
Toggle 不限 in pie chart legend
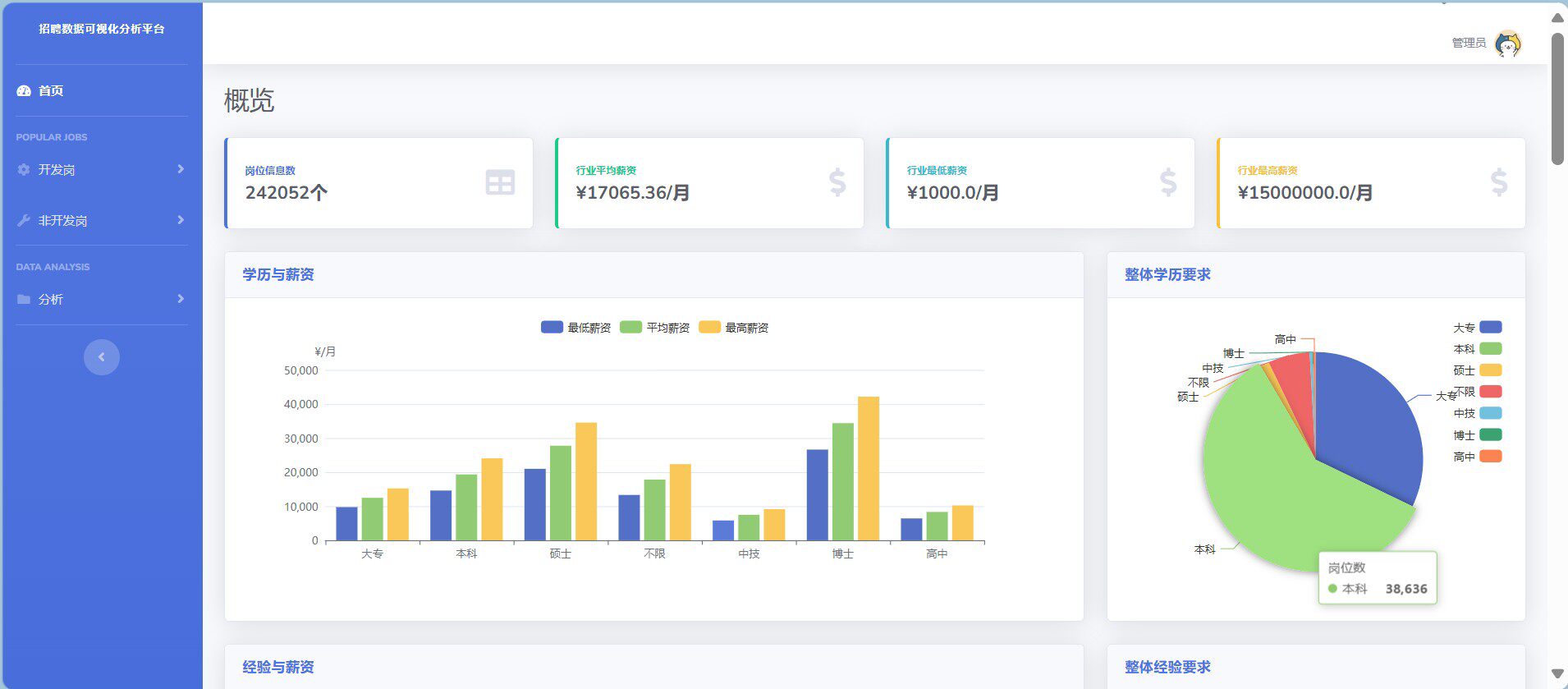(1477, 392)
